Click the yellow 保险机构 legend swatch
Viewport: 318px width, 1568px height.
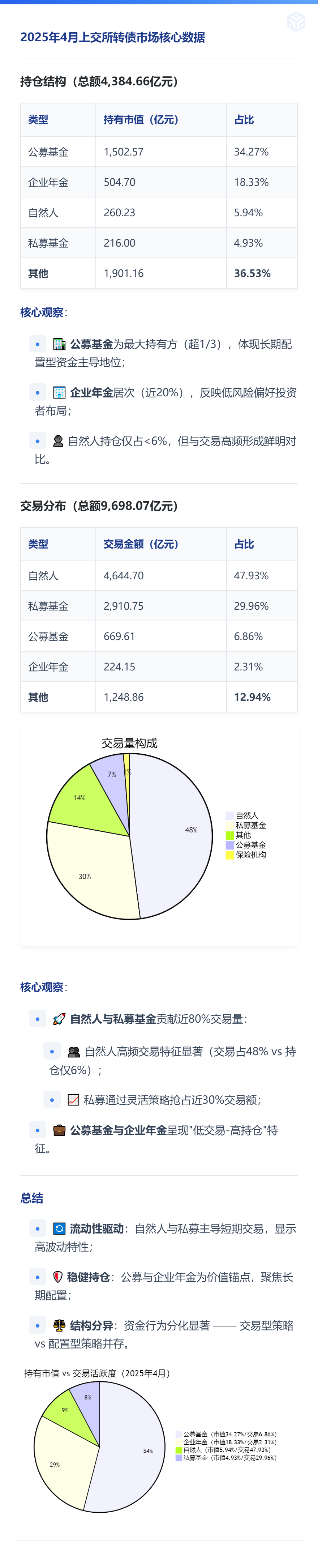coord(229,855)
